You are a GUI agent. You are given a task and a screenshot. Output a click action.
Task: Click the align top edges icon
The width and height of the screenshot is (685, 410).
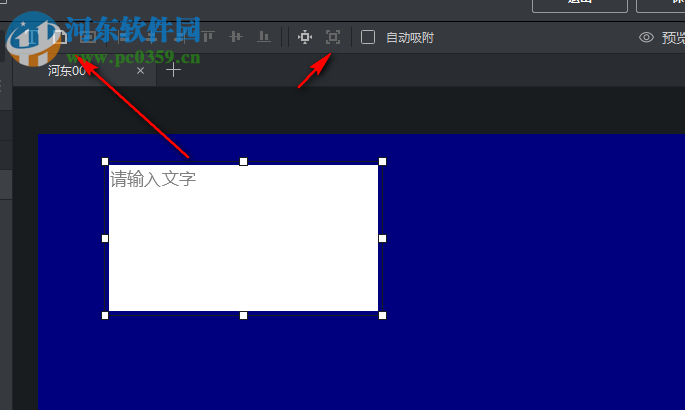[x=208, y=37]
